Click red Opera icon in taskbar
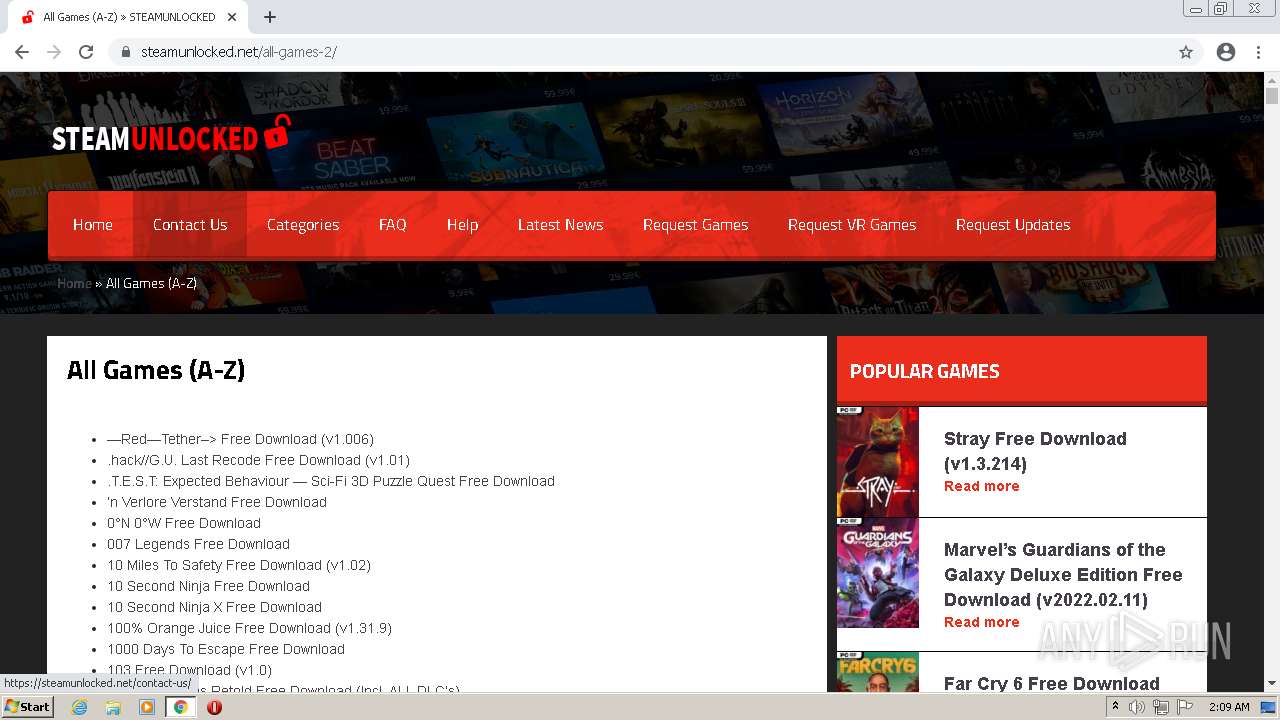1280x720 pixels. click(214, 707)
